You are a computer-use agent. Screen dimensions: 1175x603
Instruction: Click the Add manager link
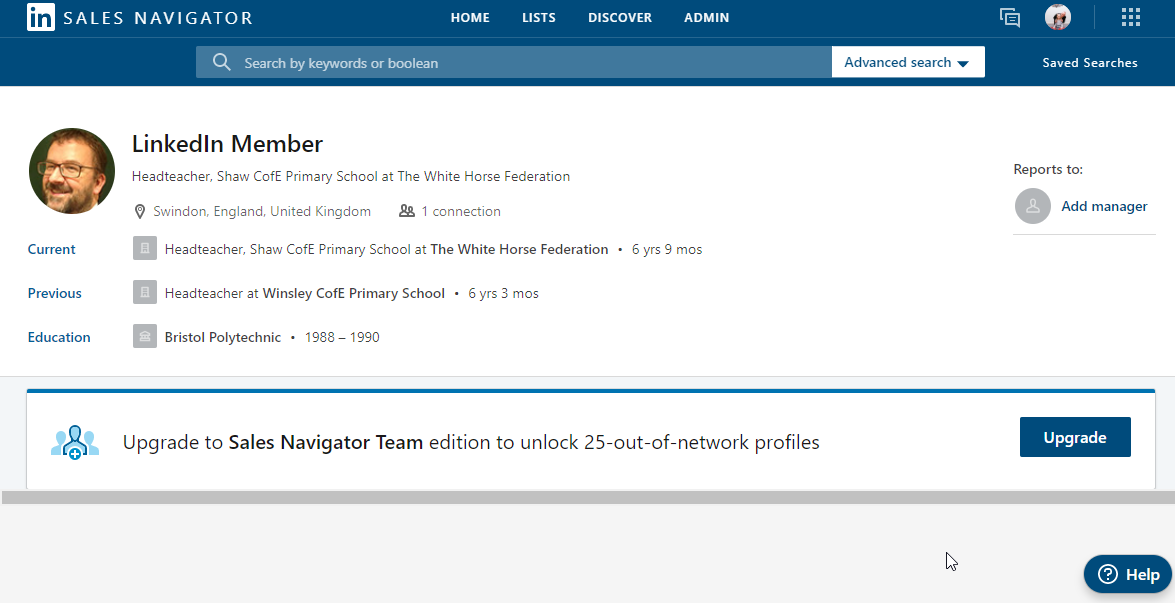(x=1104, y=206)
